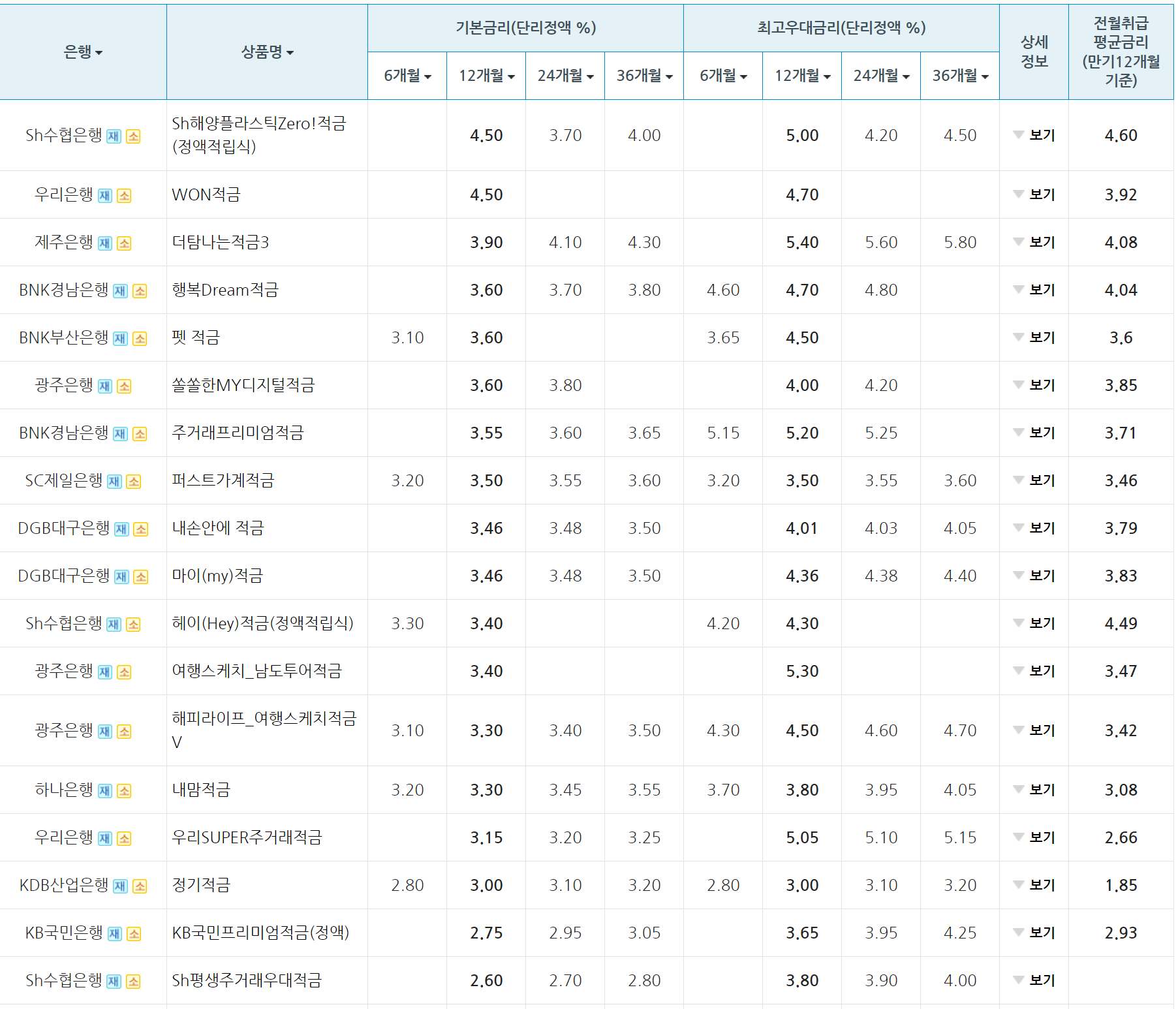Sort by 최고우대금리 6개월 column
The height and width of the screenshot is (1009, 1176).
click(723, 76)
